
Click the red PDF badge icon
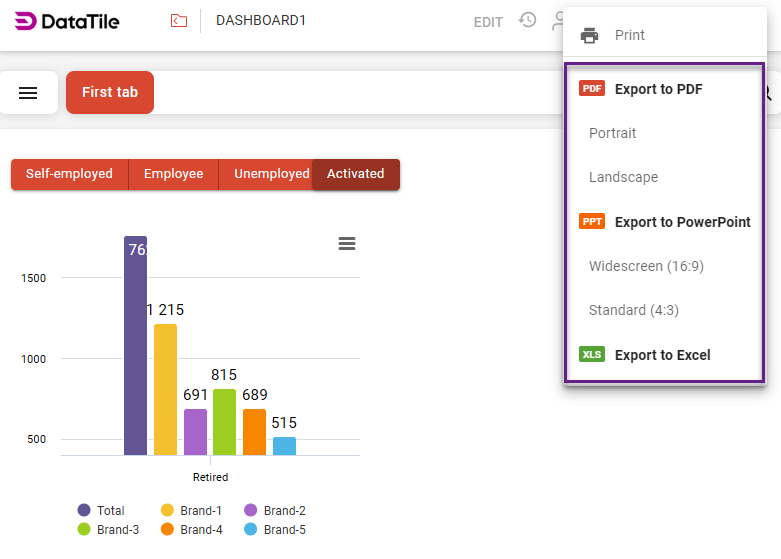[592, 89]
